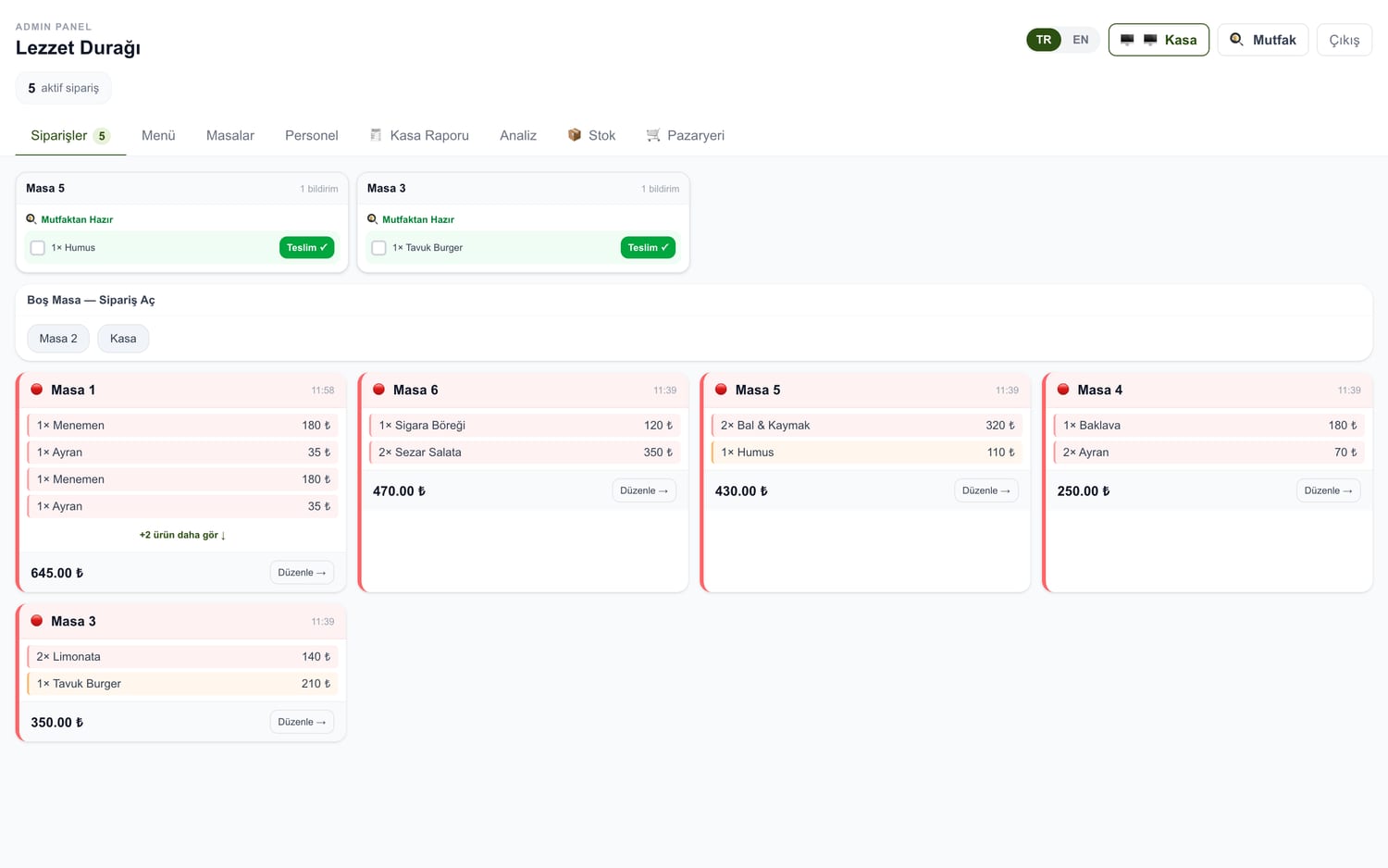Screen dimensions: 1388x868
Task: Click the box icon on Stok tab
Action: point(575,135)
